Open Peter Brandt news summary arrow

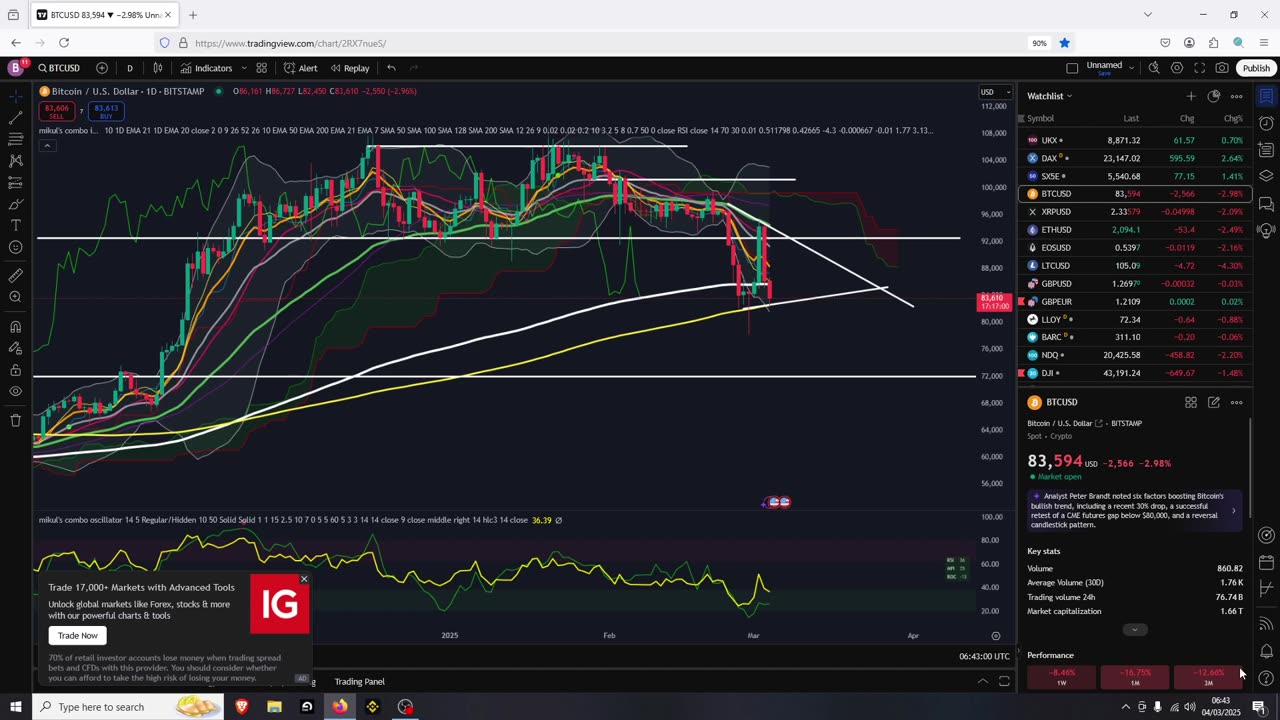click(1233, 510)
